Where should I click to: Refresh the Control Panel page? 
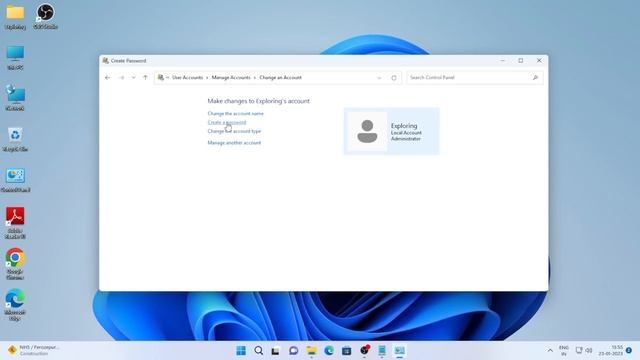[x=394, y=78]
